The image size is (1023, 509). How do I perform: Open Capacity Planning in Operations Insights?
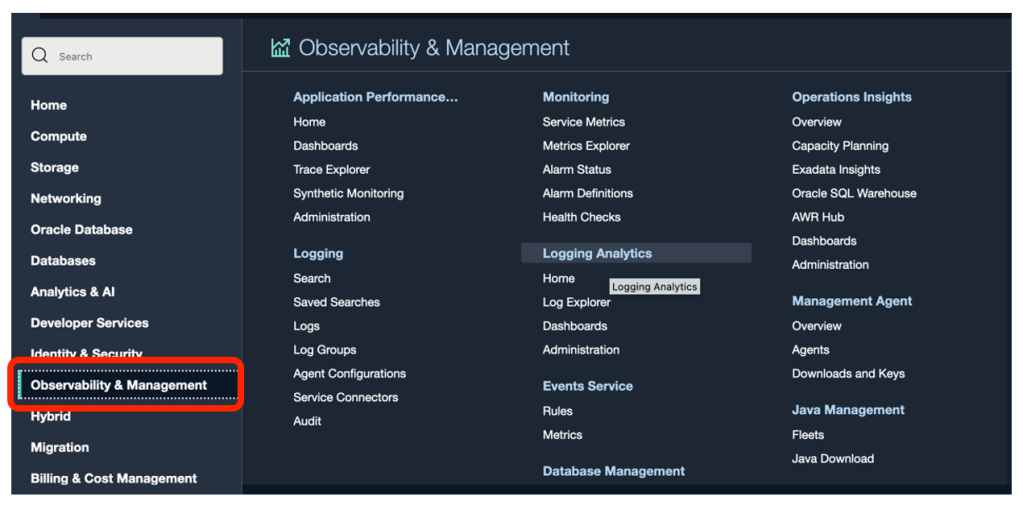(x=840, y=146)
